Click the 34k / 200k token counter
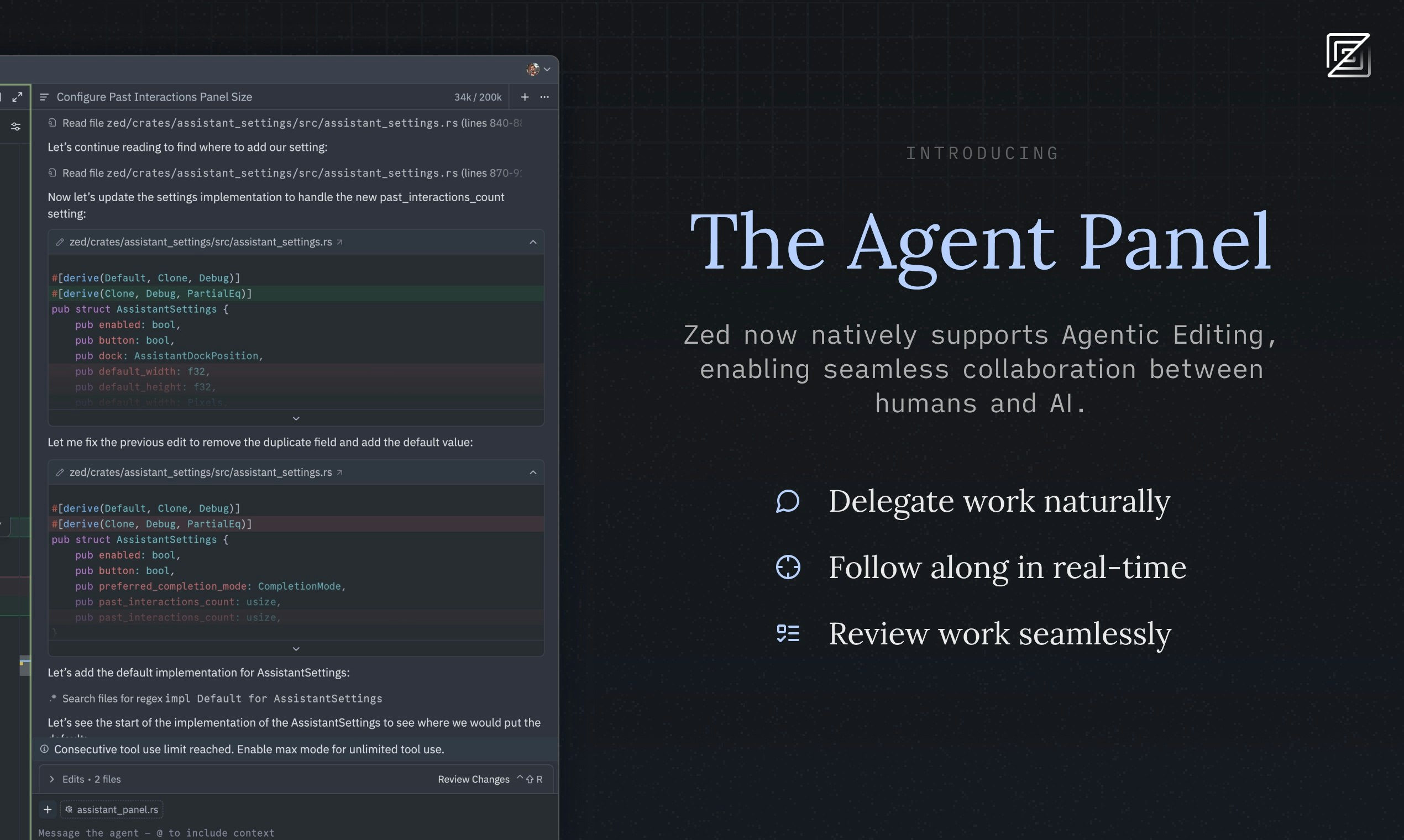The width and height of the screenshot is (1404, 840). [477, 97]
